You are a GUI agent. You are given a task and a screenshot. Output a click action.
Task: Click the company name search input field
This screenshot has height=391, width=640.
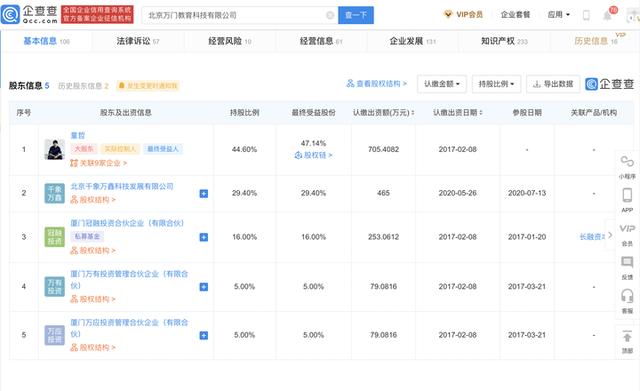point(240,15)
